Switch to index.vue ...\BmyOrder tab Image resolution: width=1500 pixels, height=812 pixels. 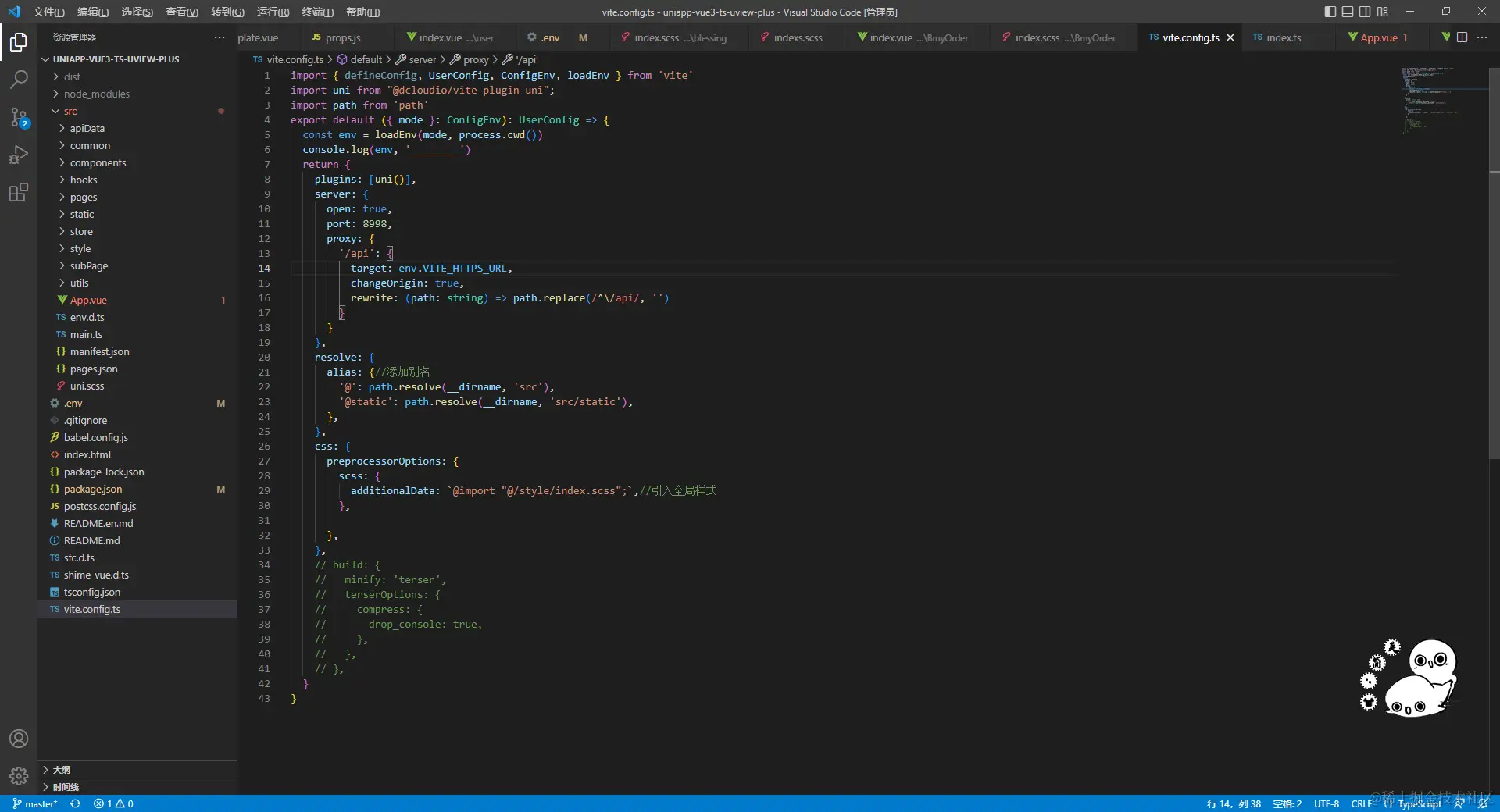(x=918, y=37)
